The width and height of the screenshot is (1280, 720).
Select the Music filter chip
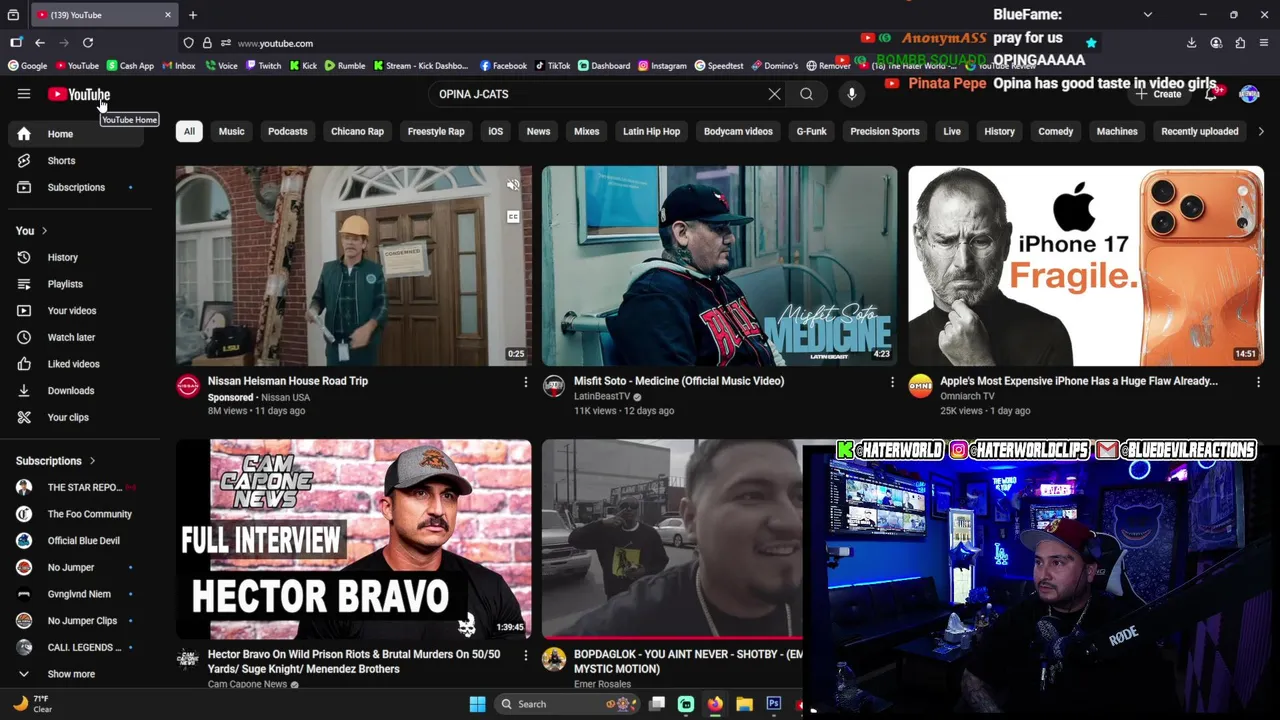coord(231,131)
